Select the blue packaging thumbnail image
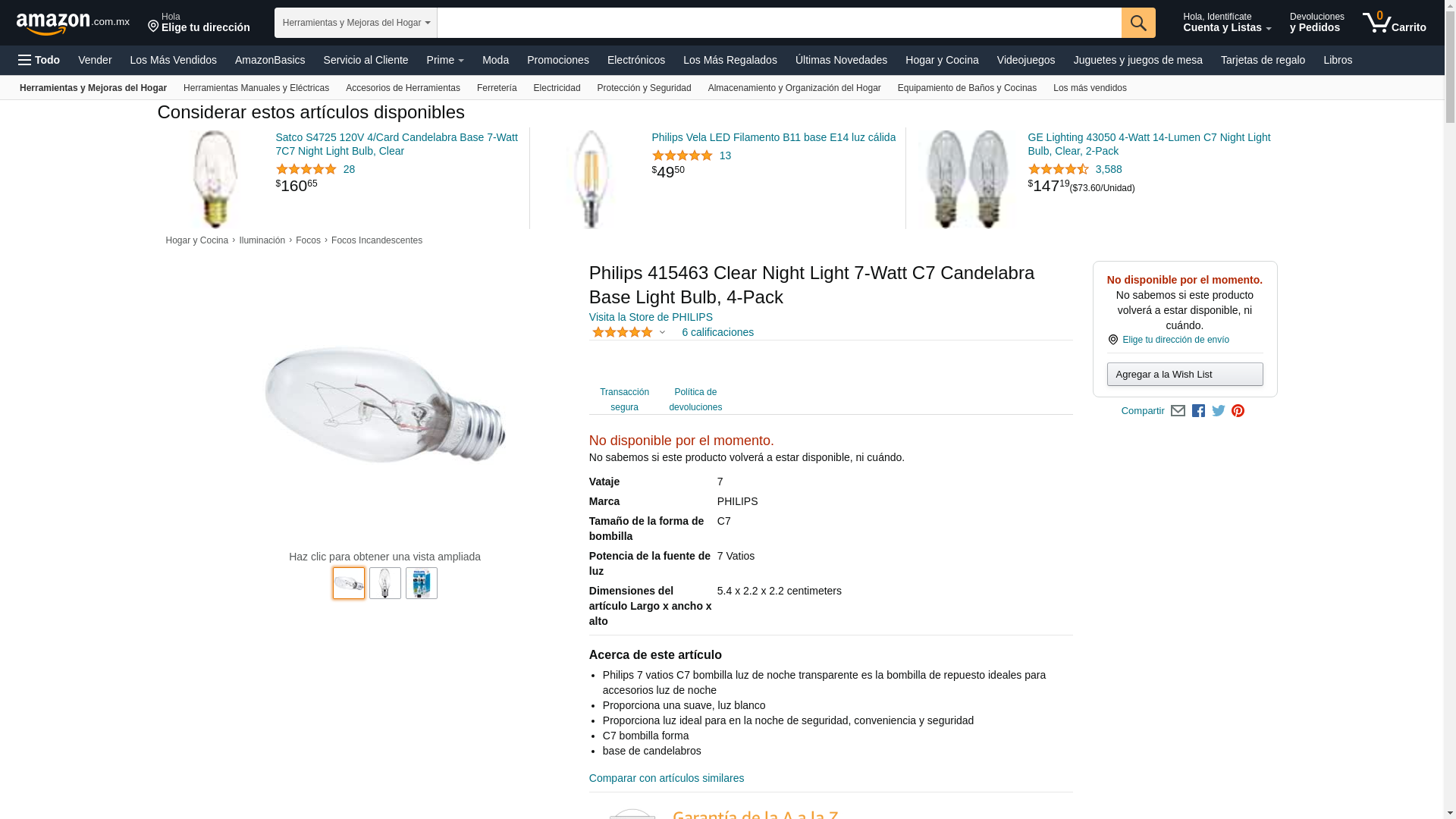 (x=422, y=583)
